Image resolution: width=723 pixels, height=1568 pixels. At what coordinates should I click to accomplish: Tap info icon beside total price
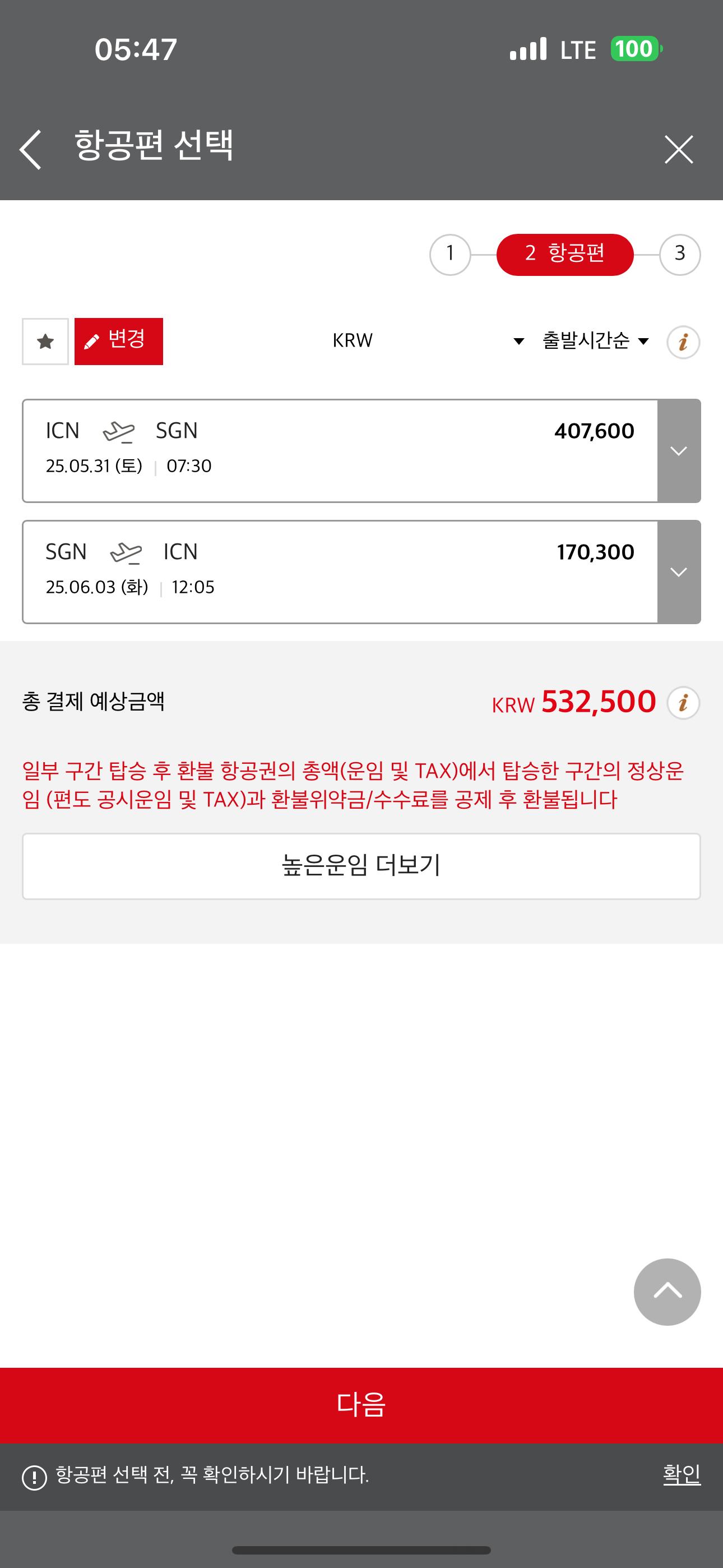(x=683, y=703)
